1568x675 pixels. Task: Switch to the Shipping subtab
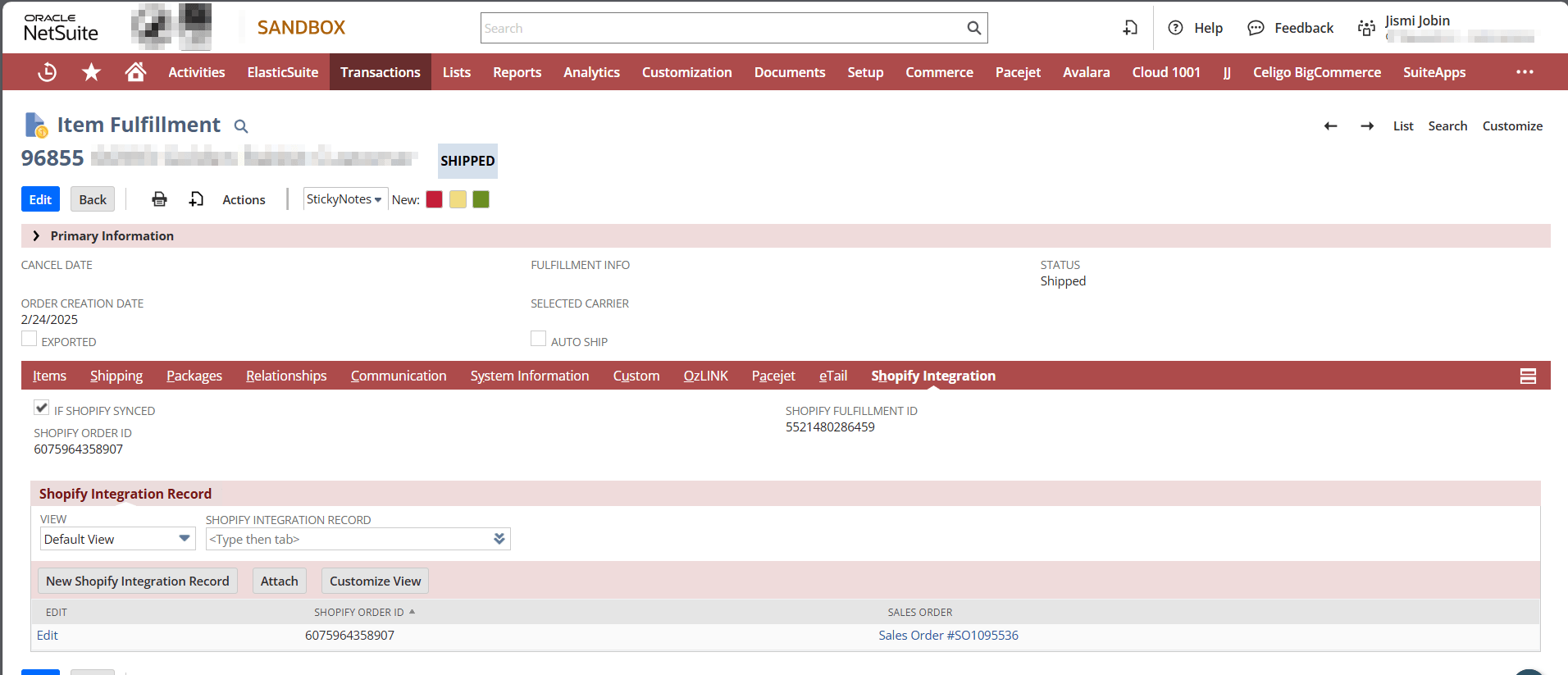pos(116,376)
